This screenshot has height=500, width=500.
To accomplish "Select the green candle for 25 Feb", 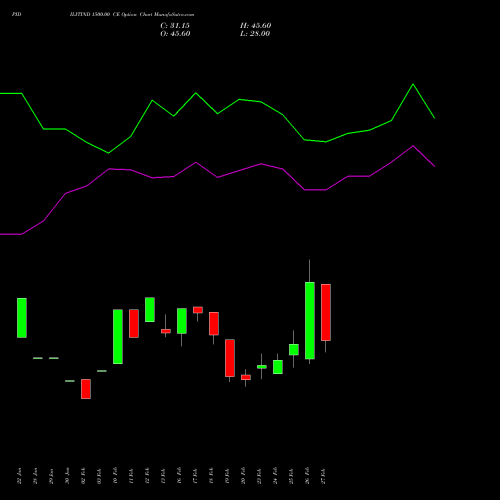I will click(x=294, y=350).
